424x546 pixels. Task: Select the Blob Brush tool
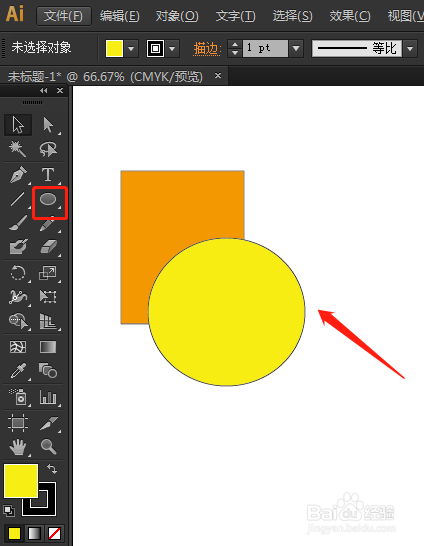coord(18,247)
